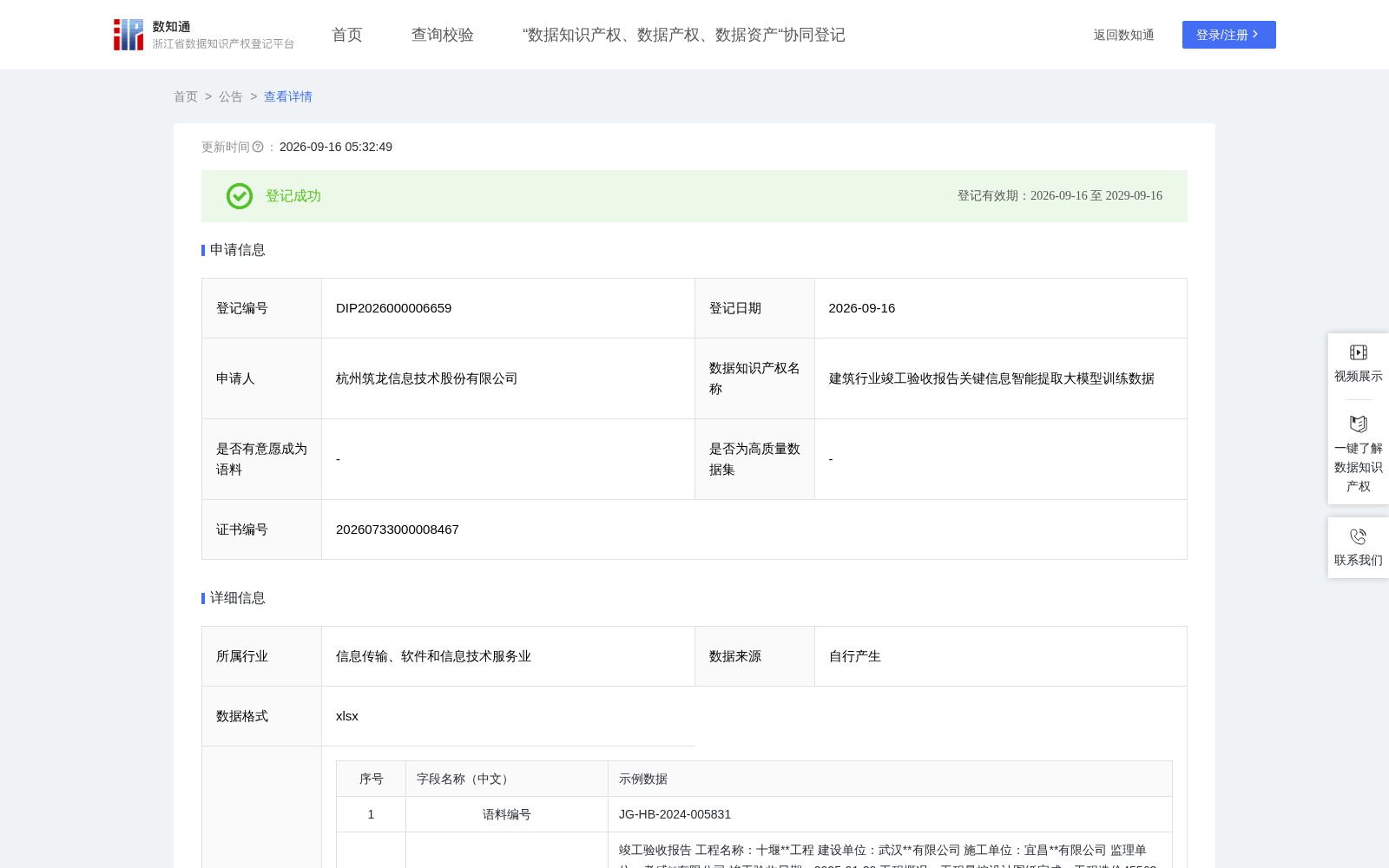The height and width of the screenshot is (868, 1389).
Task: Click the 建筑行业竣工验收报告 data title text
Action: (991, 378)
